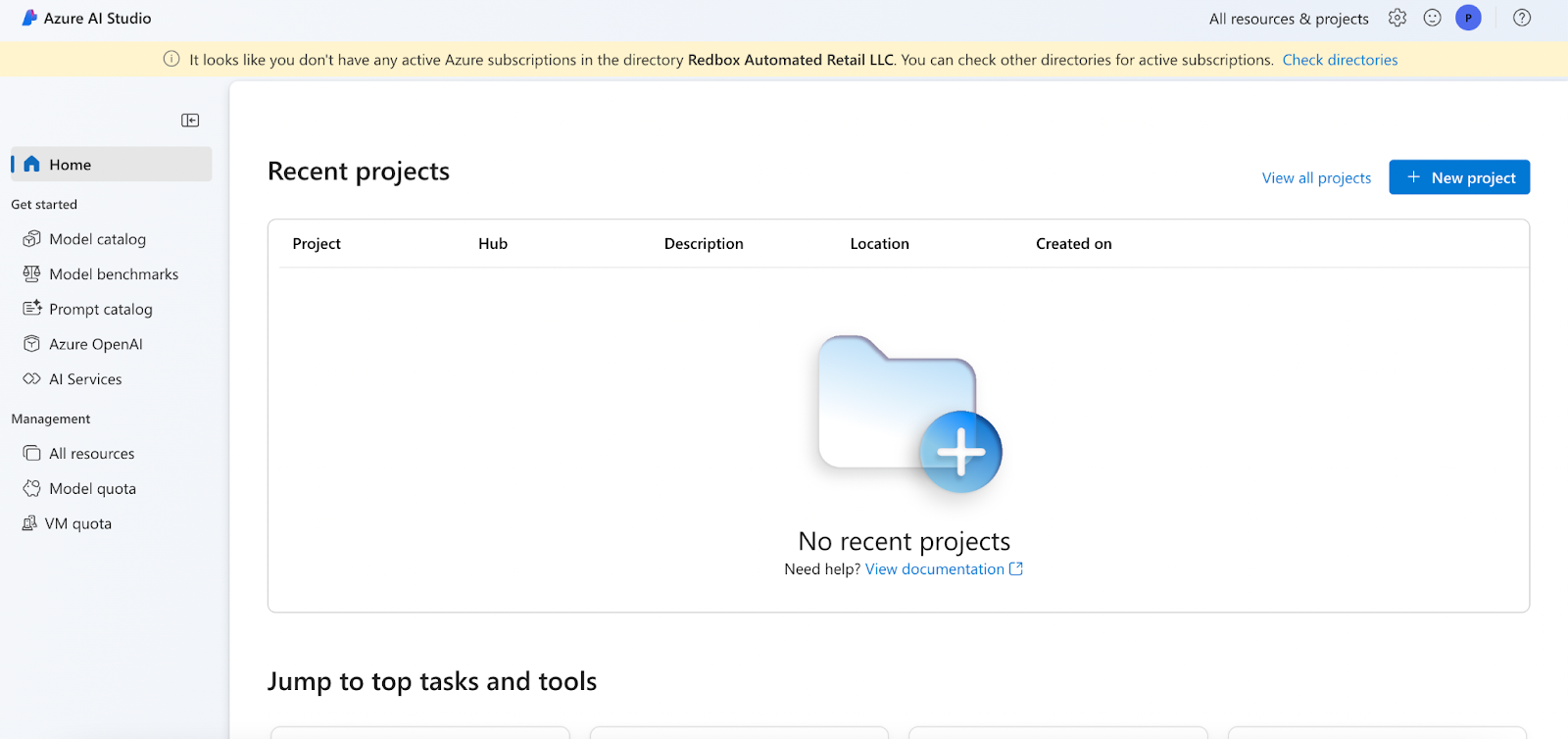Open the View documentation link
This screenshot has width=1568, height=739.
click(934, 569)
